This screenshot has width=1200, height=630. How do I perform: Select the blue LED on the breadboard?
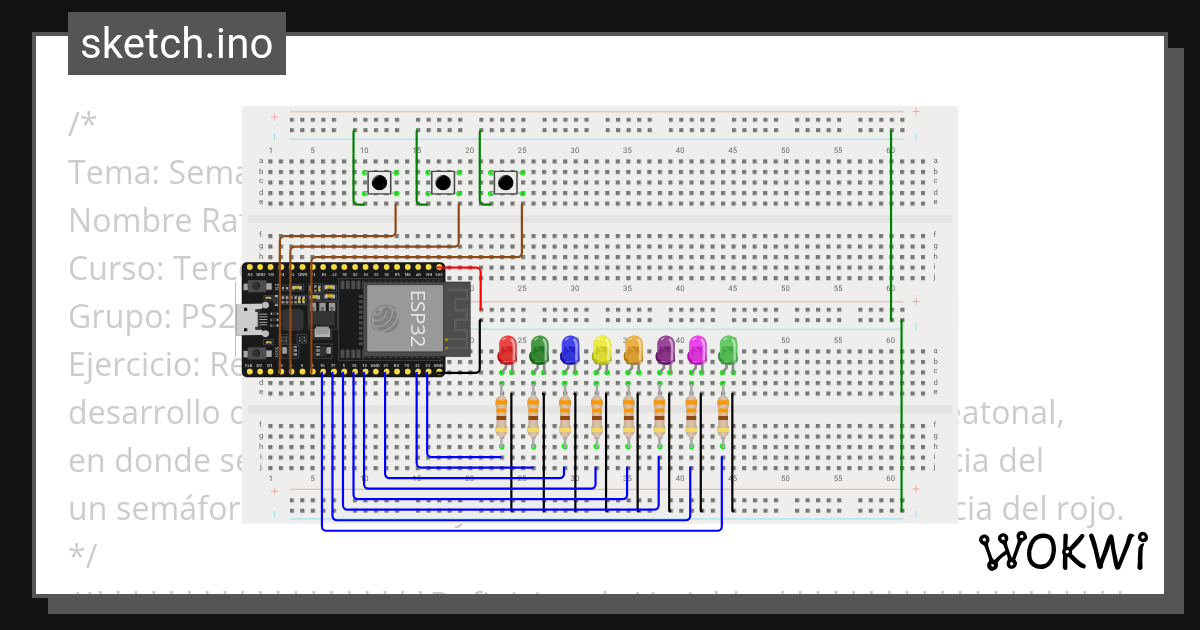tap(570, 352)
